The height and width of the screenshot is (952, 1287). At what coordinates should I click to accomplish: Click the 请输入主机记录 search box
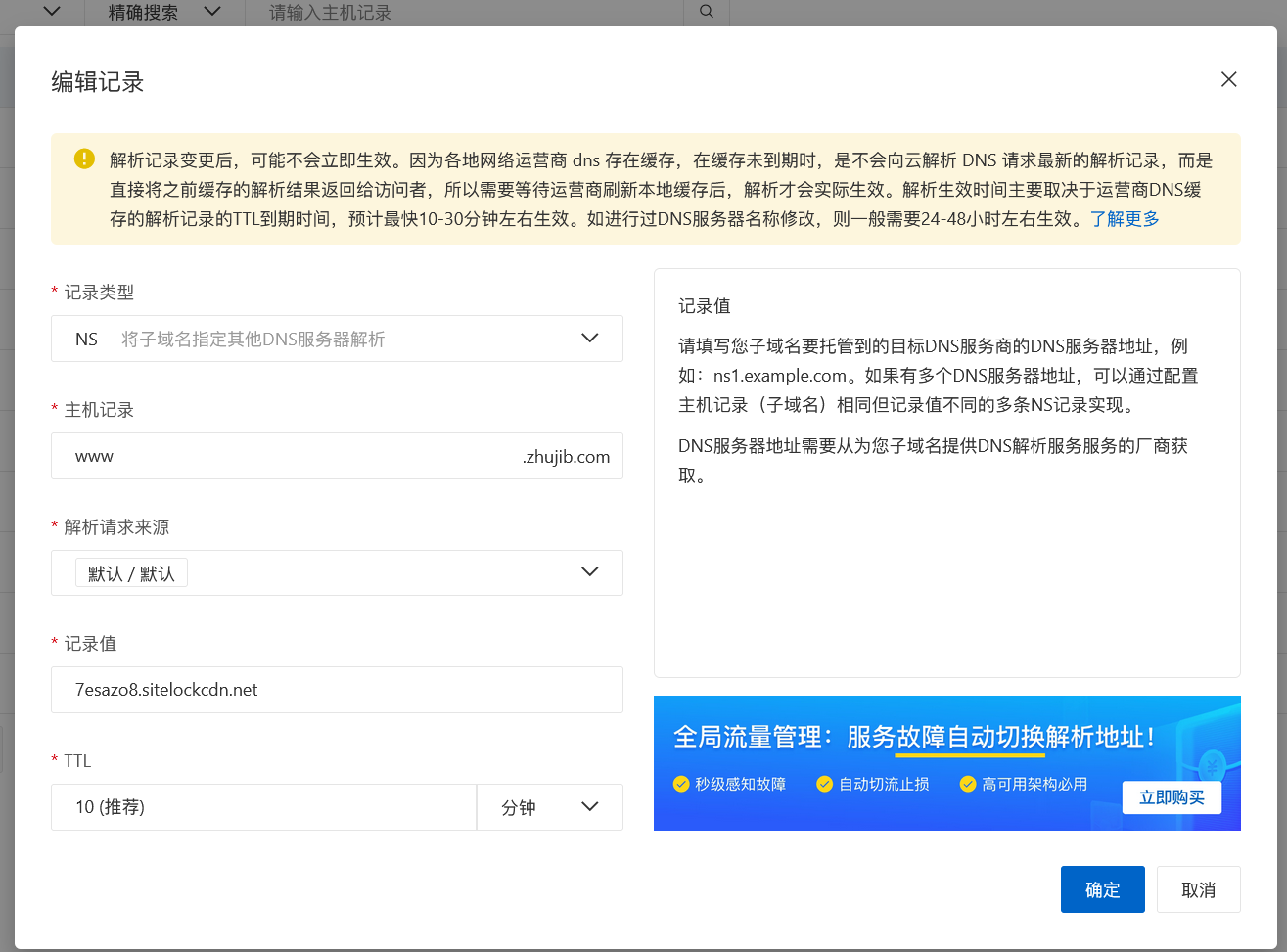point(470,13)
